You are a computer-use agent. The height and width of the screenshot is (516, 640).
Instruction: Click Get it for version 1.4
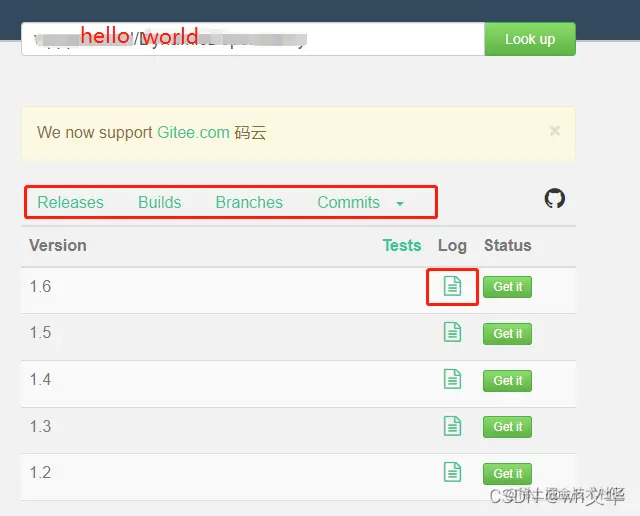tap(507, 381)
